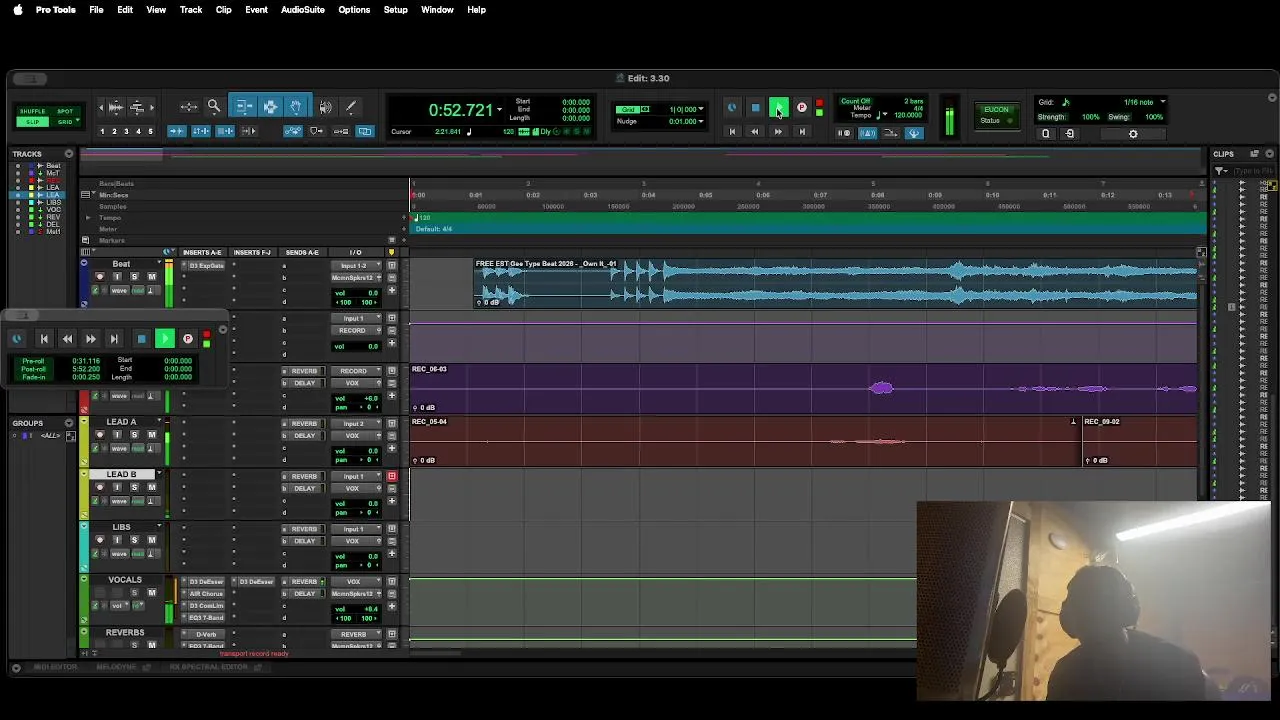Click Play in floating Transport window
This screenshot has width=1280, height=720.
point(165,339)
